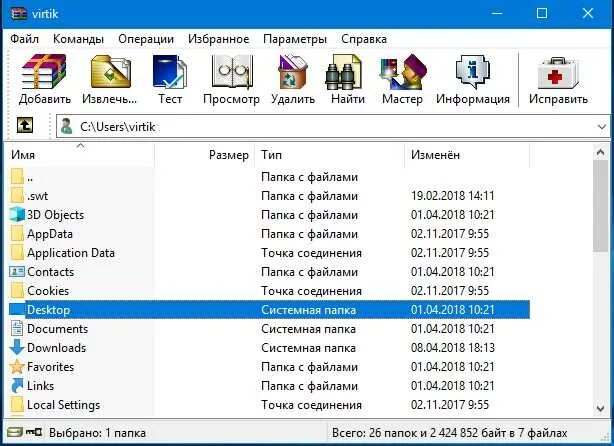The width and height of the screenshot is (614, 446).
Task: Click the disk icon in status bar
Action: click(x=15, y=432)
